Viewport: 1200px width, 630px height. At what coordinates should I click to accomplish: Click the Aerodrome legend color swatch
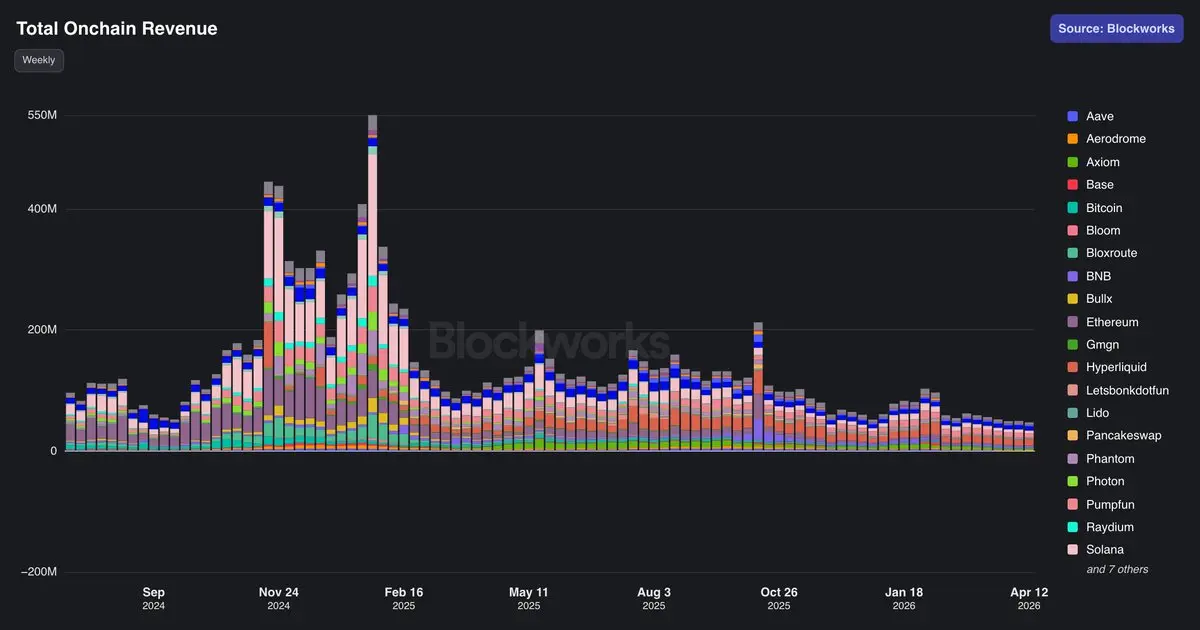[x=1073, y=139]
